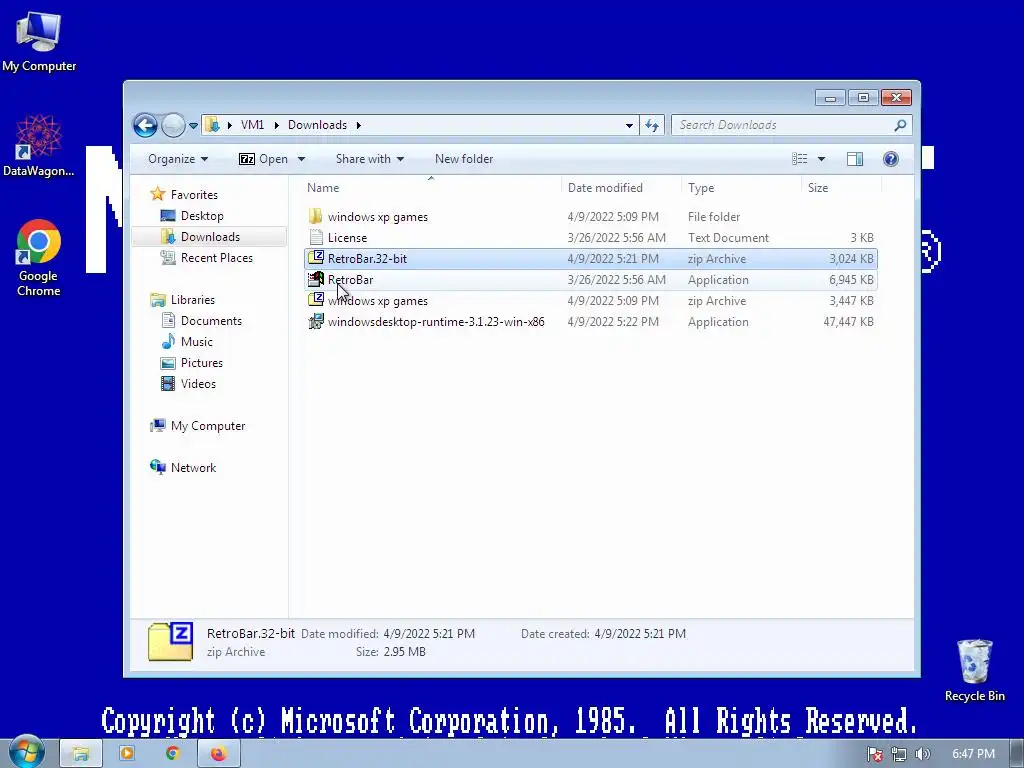Click the Open button with 7z icon
The height and width of the screenshot is (768, 1024).
263,159
